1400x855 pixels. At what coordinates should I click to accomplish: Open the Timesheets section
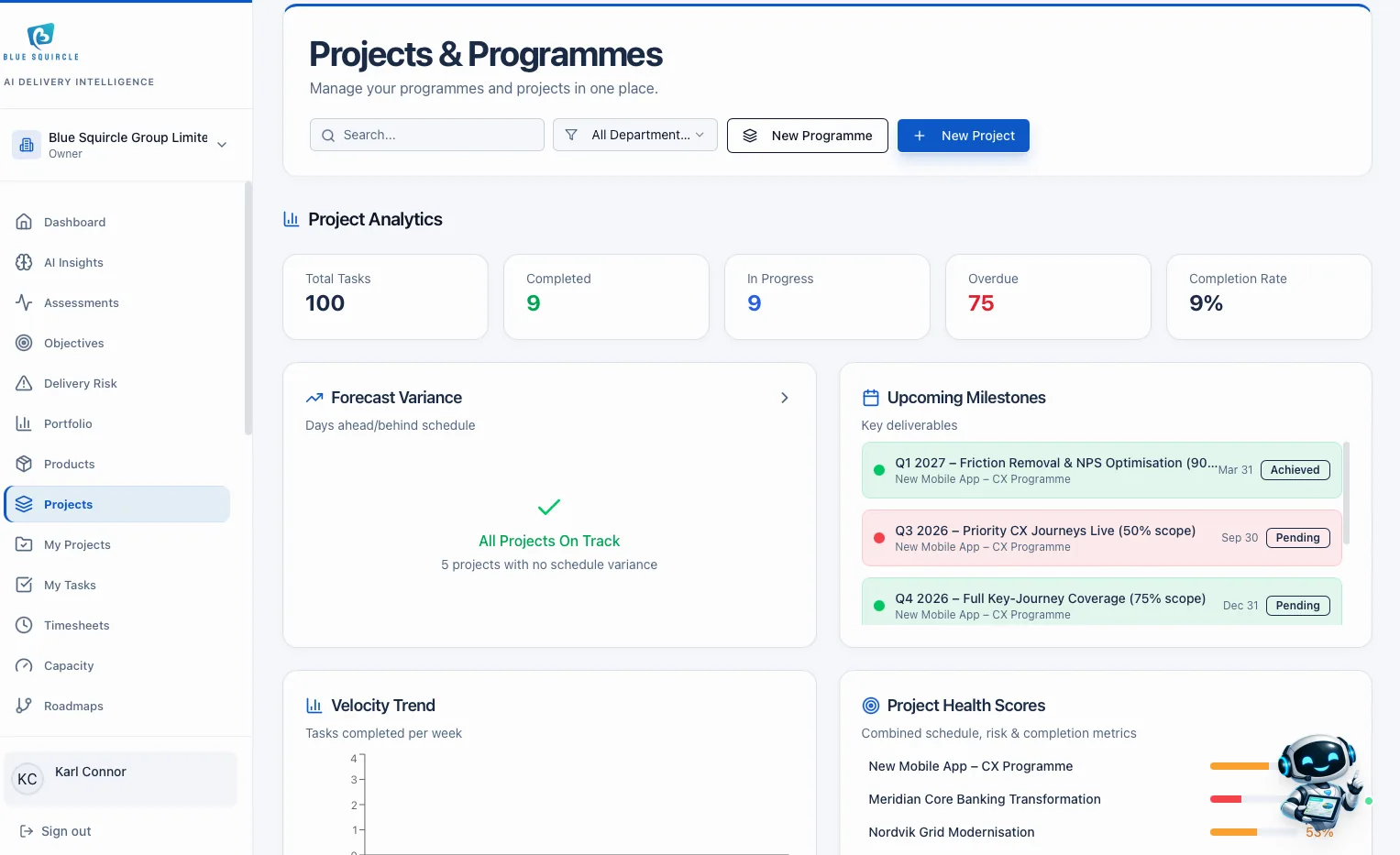pos(117,625)
